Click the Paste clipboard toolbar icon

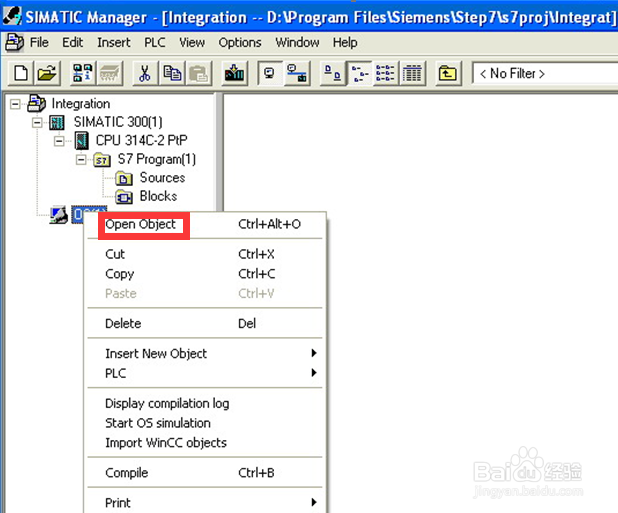199,73
